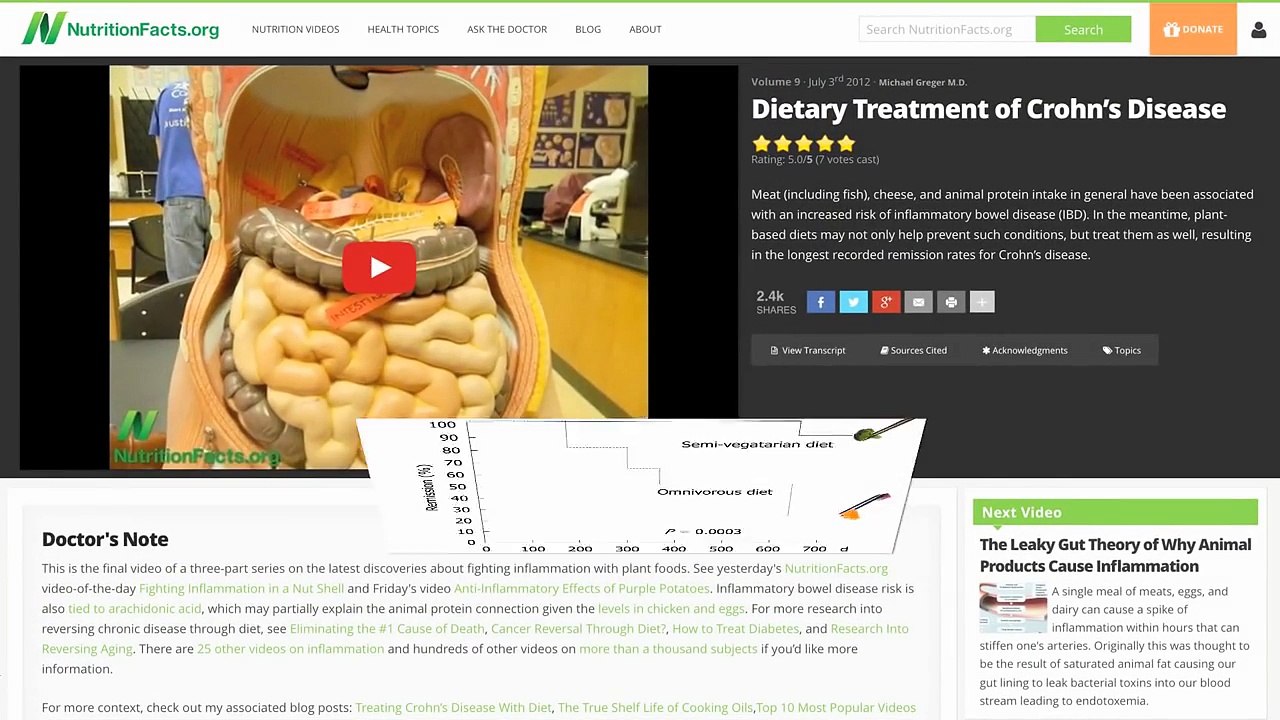This screenshot has width=1280, height=720.
Task: Click the printer icon
Action: click(951, 302)
